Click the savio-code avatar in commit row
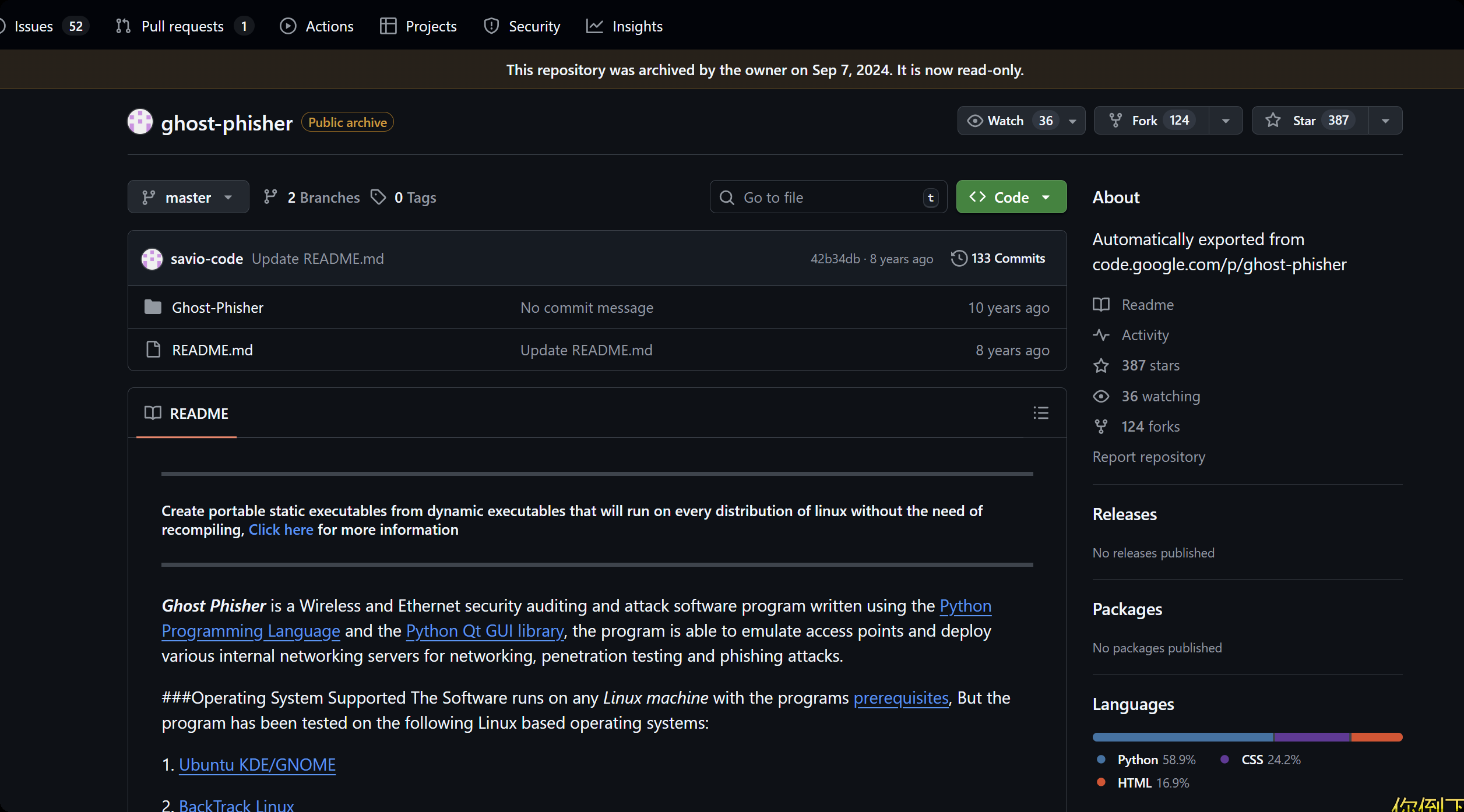The image size is (1464, 812). (152, 259)
